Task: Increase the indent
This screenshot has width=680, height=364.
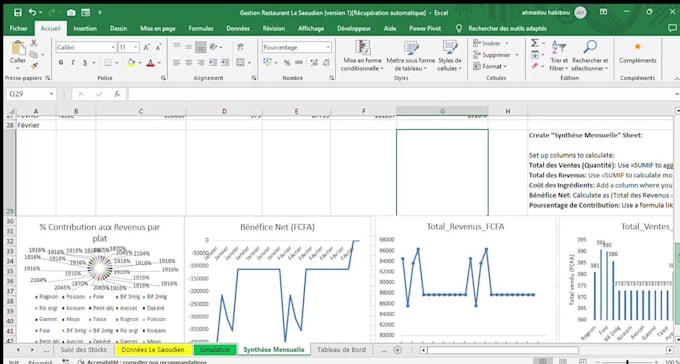Action: [x=225, y=63]
